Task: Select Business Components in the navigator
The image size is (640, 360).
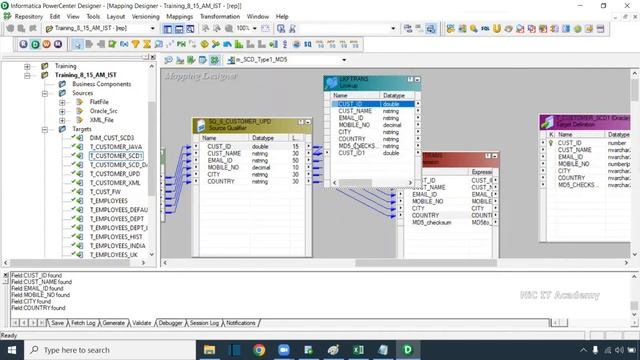Action: pyautogui.click(x=102, y=84)
